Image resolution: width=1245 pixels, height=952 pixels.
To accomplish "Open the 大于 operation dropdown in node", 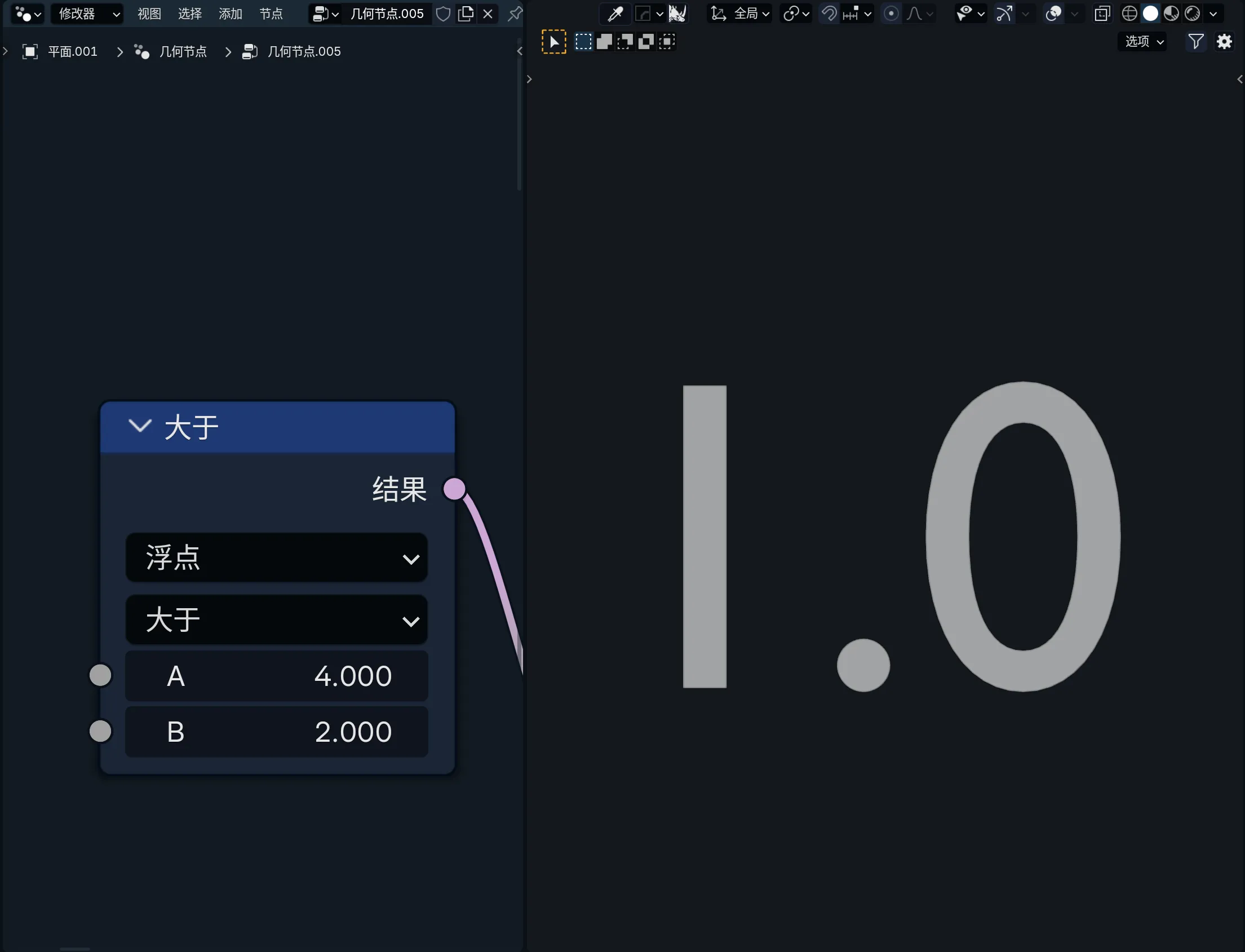I will click(x=277, y=619).
